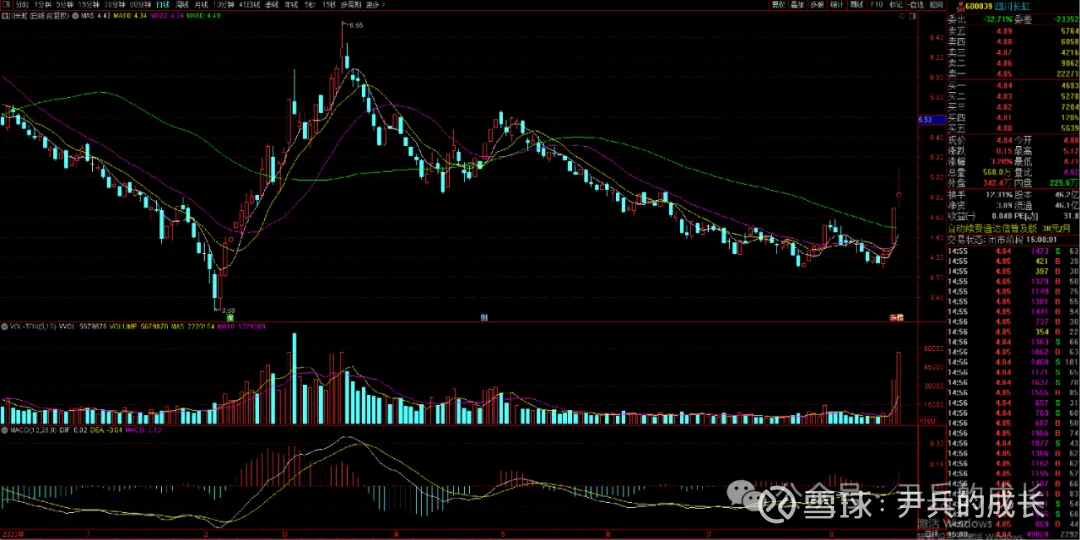1080x540 pixels.
Task: Select the 周线 weekly chart tab
Action: (182, 5)
